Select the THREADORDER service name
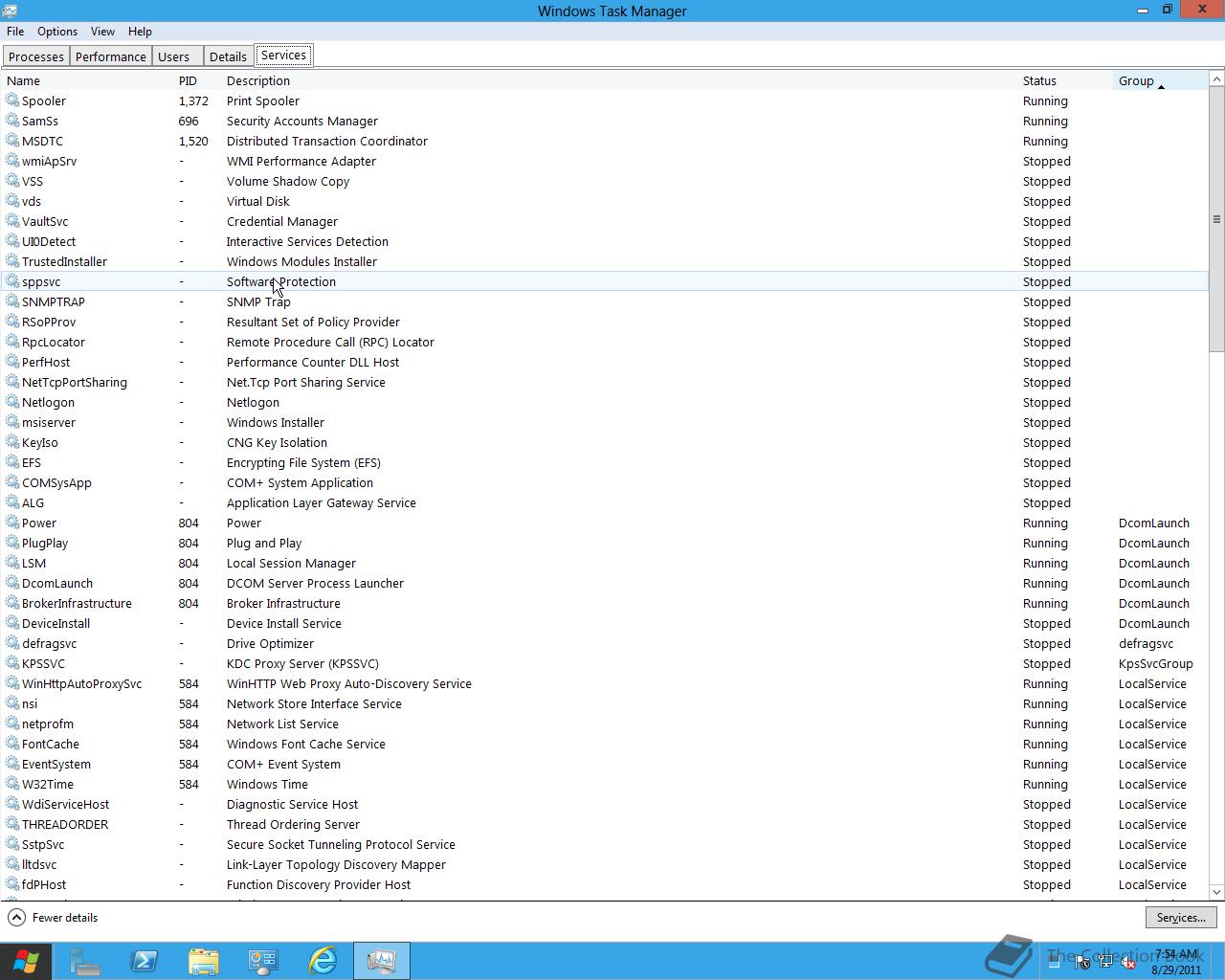 [65, 824]
